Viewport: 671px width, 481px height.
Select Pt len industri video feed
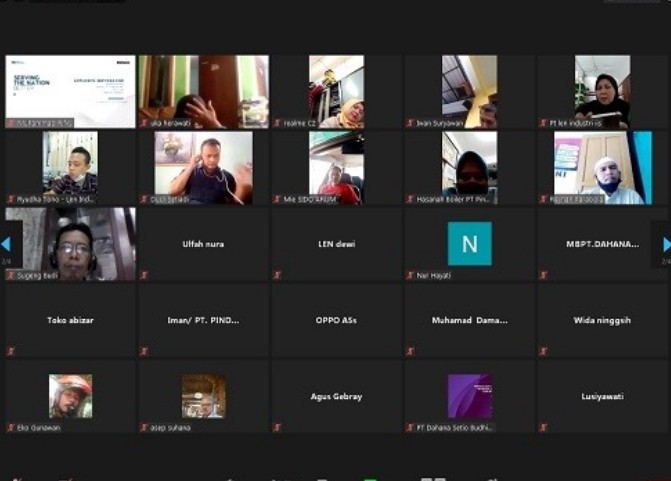[603, 92]
